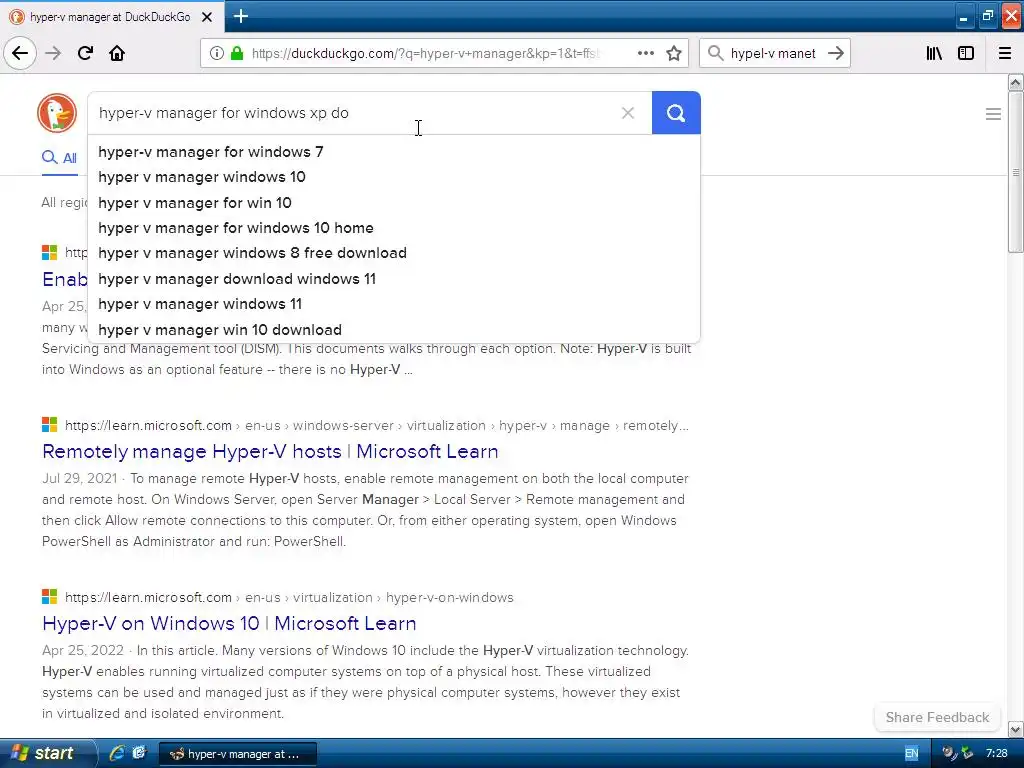This screenshot has height=768, width=1024.
Task: Submit Firefox search box with arrow
Action: tap(836, 53)
